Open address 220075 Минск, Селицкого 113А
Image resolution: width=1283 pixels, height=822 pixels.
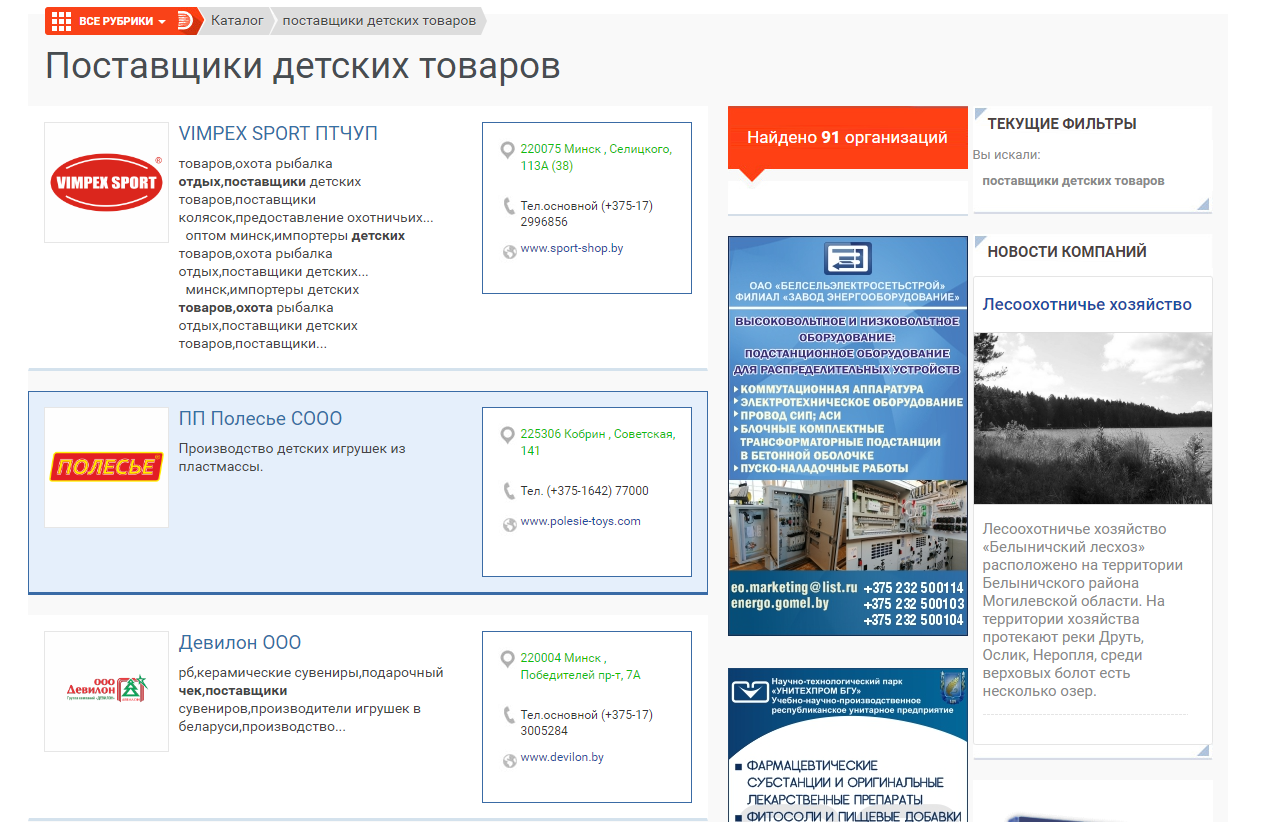tap(596, 157)
